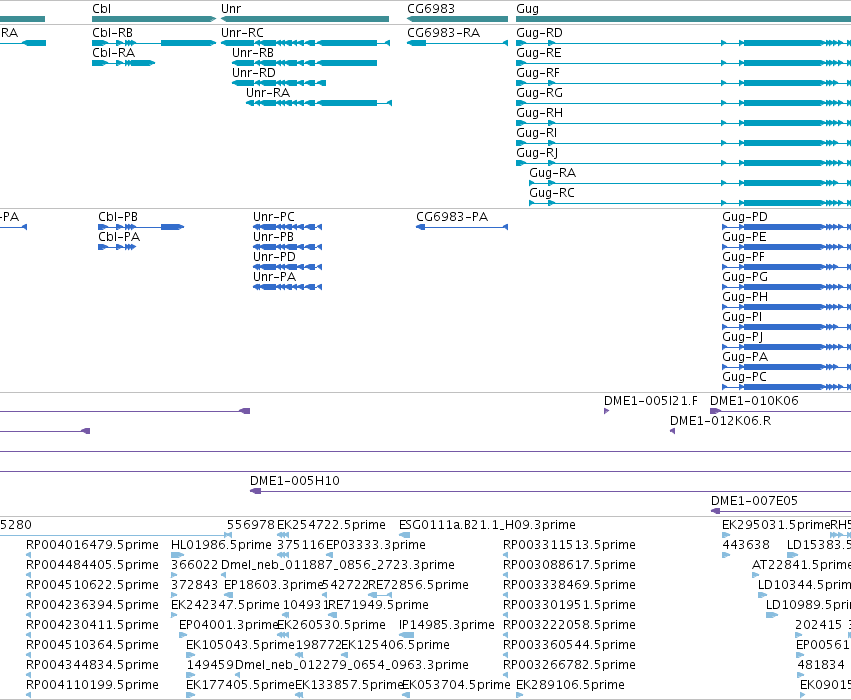The height and width of the screenshot is (700, 851).
Task: Open the RP003338469.5prime EST label
Action: point(569,585)
